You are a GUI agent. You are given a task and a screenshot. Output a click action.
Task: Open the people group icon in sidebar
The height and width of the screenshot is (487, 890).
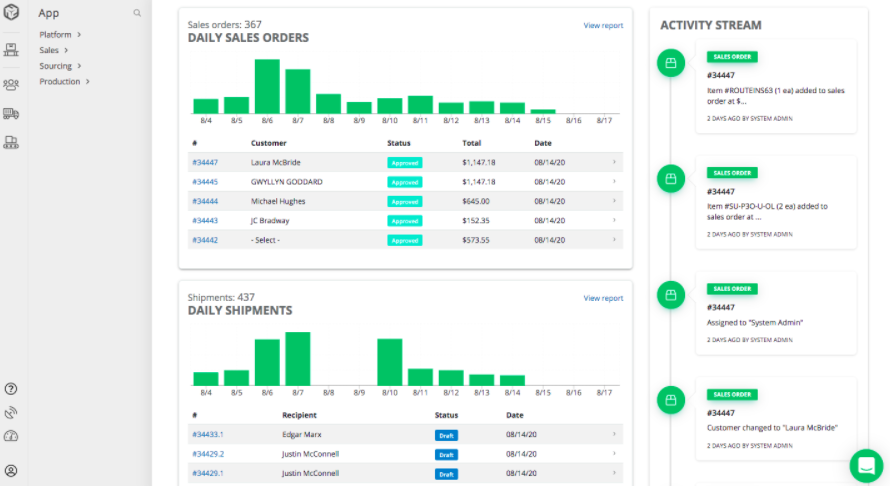[x=12, y=85]
